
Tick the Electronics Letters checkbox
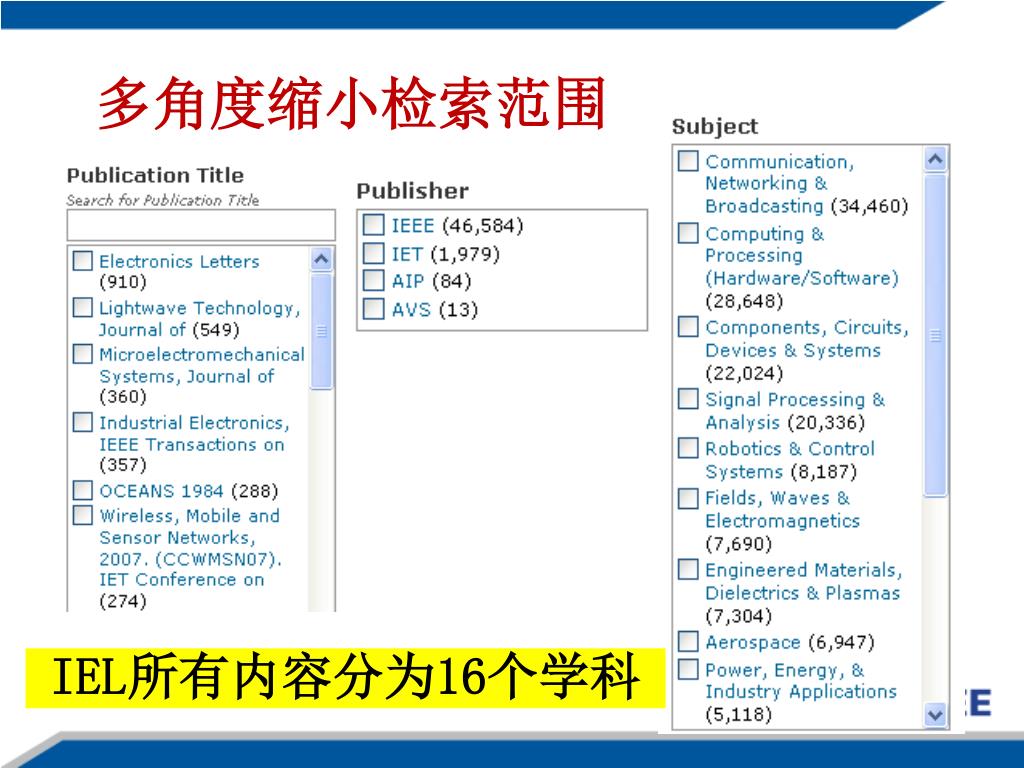pos(83,261)
